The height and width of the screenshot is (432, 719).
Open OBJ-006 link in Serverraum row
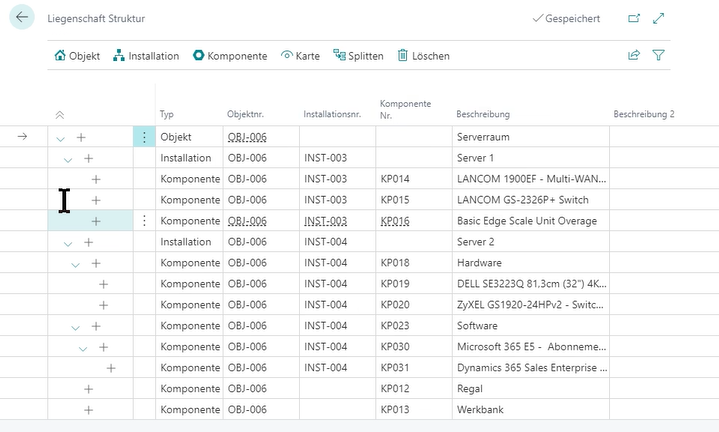coord(247,137)
